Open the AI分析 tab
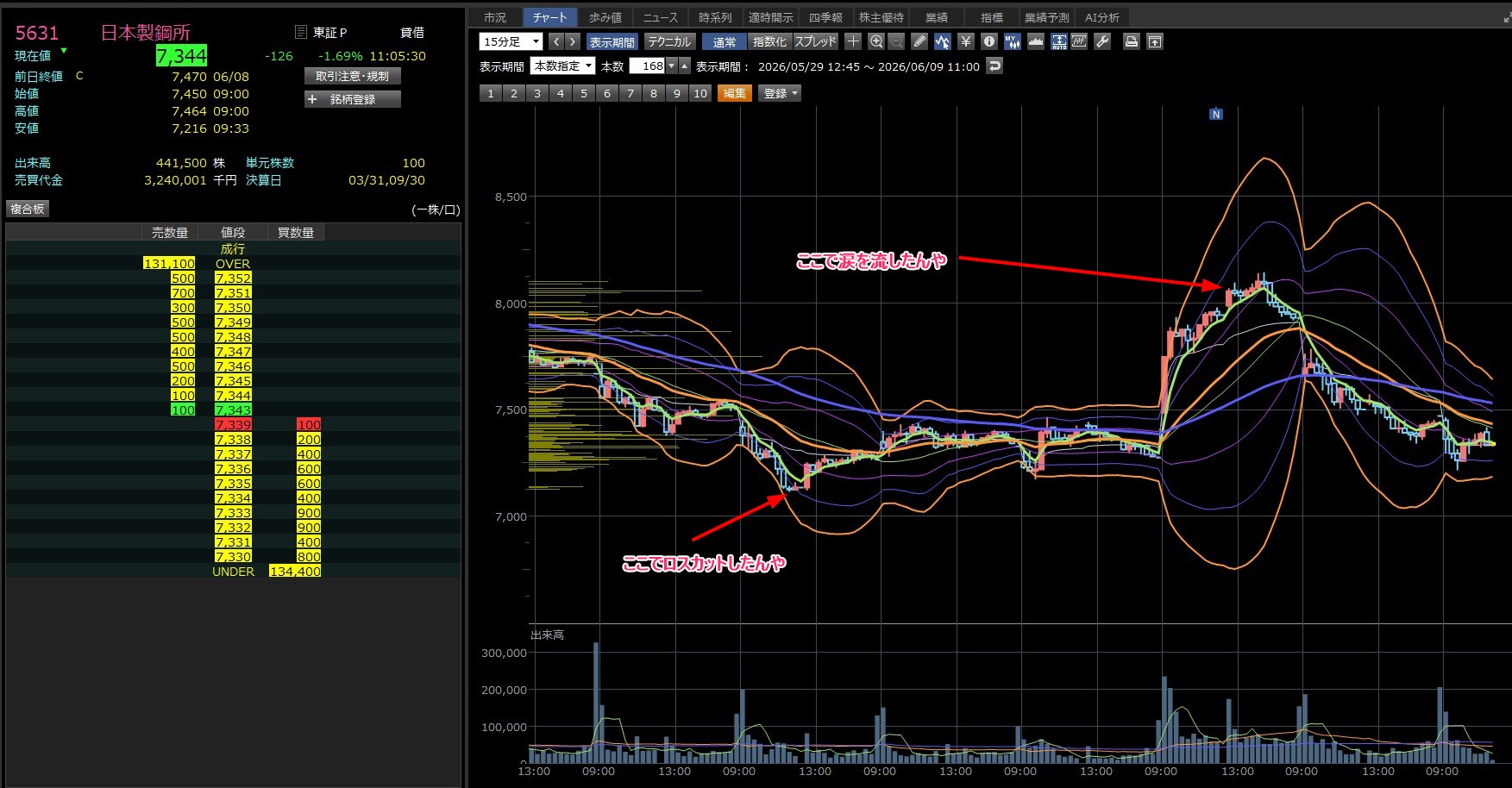1512x788 pixels. click(1102, 17)
